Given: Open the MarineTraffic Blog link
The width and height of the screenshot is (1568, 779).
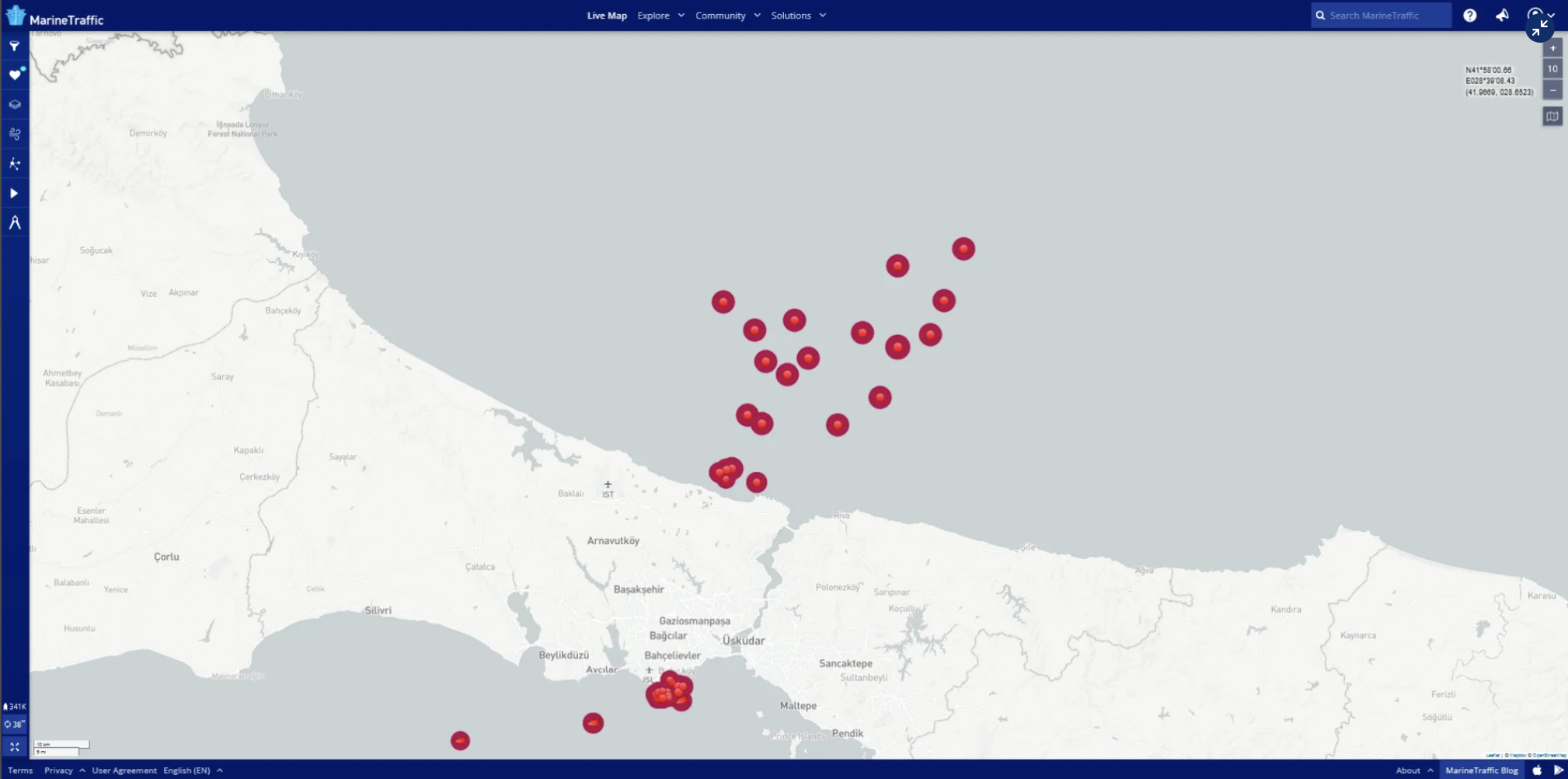Looking at the screenshot, I should click(x=1481, y=770).
